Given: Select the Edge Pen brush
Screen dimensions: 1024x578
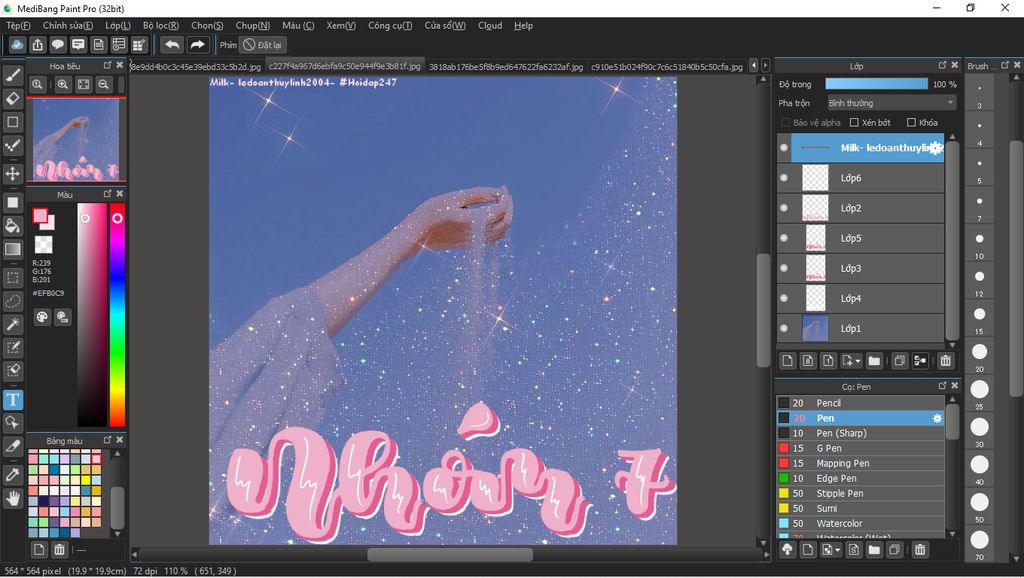Looking at the screenshot, I should pos(861,478).
